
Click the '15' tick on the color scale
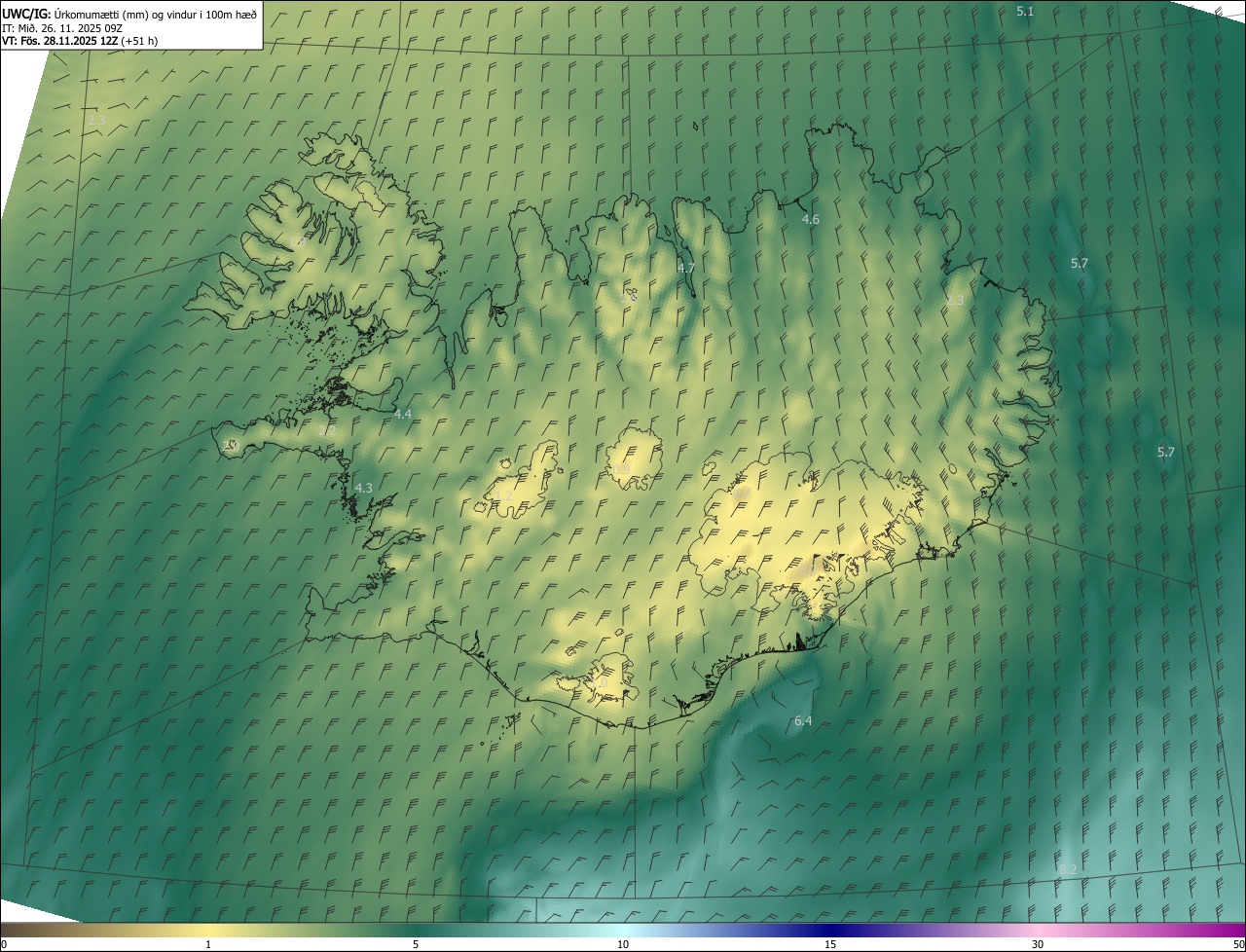point(830,944)
